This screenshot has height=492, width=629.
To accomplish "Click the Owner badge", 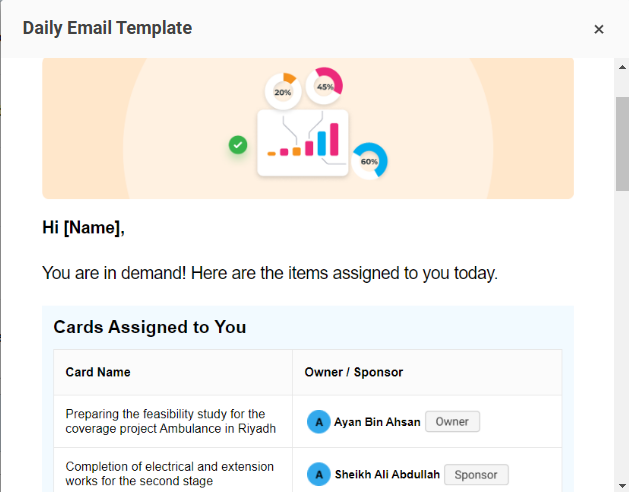I will [x=452, y=421].
